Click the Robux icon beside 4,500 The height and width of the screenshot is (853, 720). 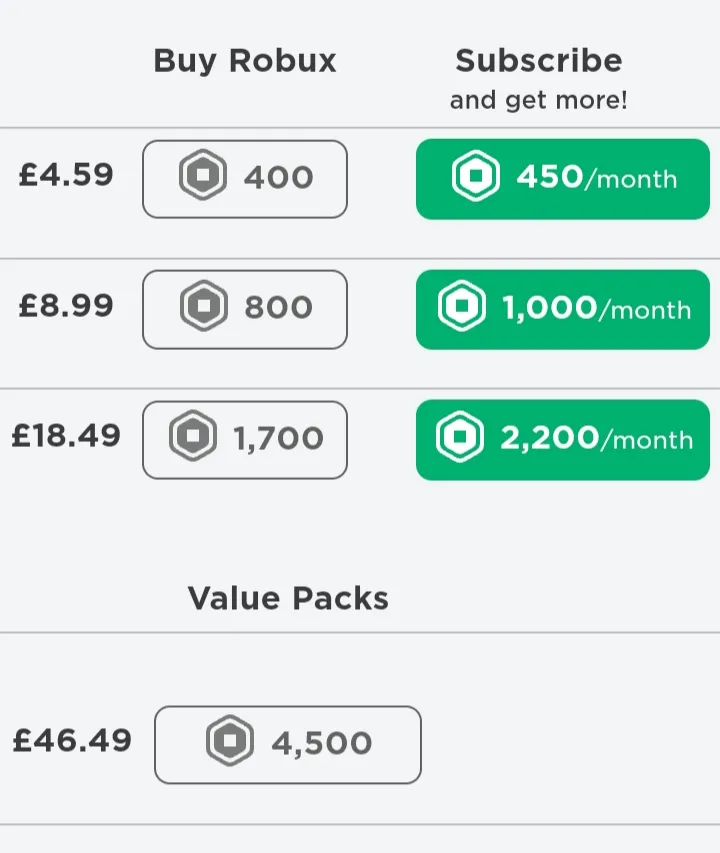point(230,740)
